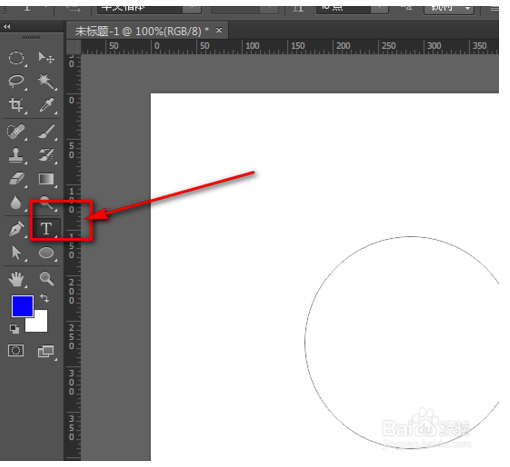Select the History Brush tool
Screen dimensions: 510x467
point(47,155)
